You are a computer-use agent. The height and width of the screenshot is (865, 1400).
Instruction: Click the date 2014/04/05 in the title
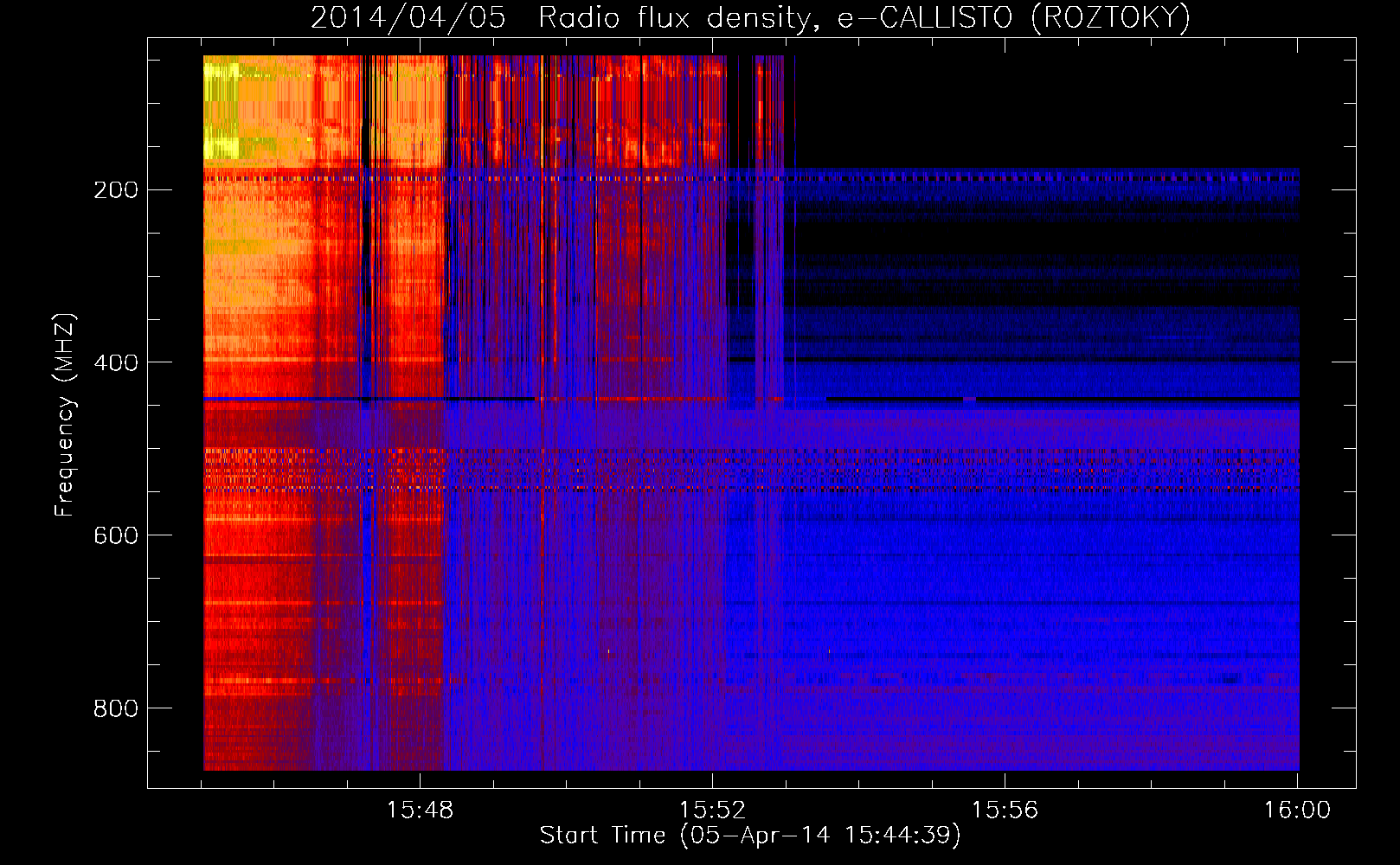tap(408, 17)
